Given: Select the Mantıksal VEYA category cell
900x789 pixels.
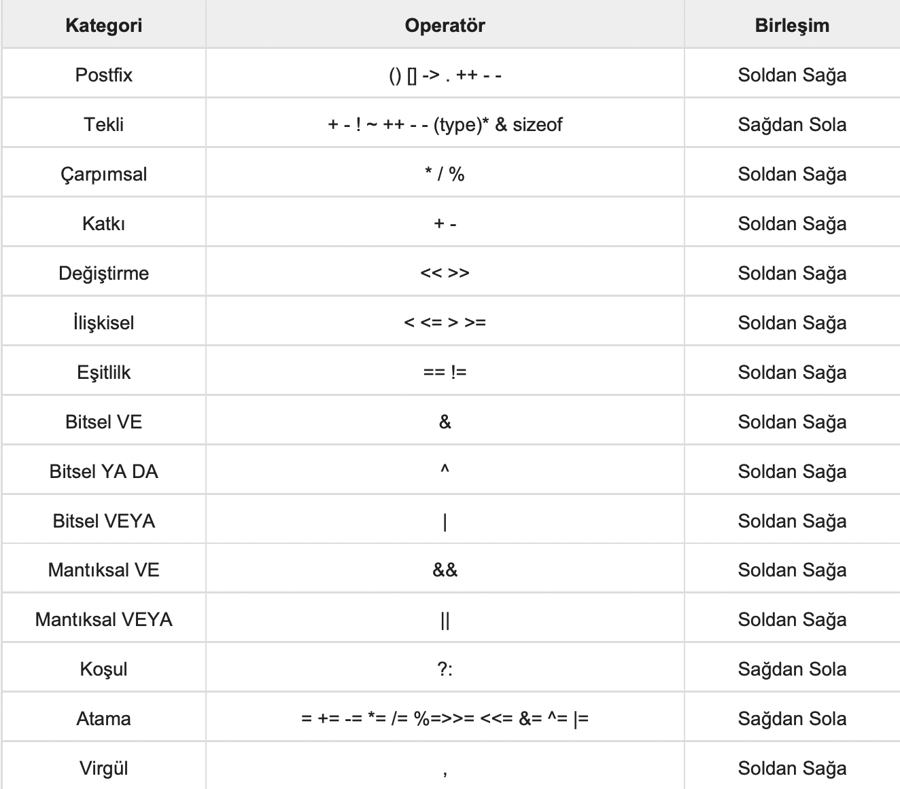Looking at the screenshot, I should pos(103,619).
